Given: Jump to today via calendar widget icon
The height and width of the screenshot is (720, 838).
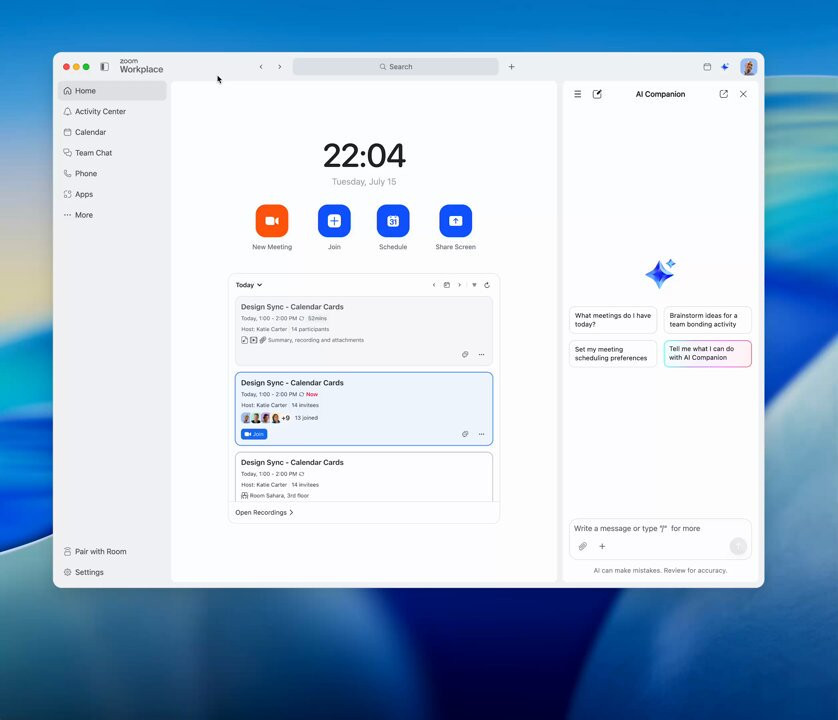Looking at the screenshot, I should [x=447, y=285].
